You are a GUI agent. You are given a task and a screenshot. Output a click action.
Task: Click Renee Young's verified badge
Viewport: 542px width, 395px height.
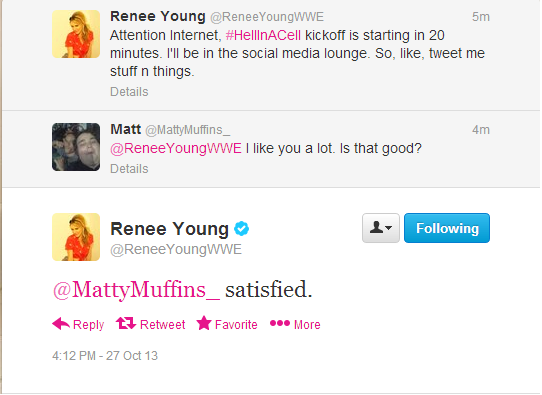point(242,228)
